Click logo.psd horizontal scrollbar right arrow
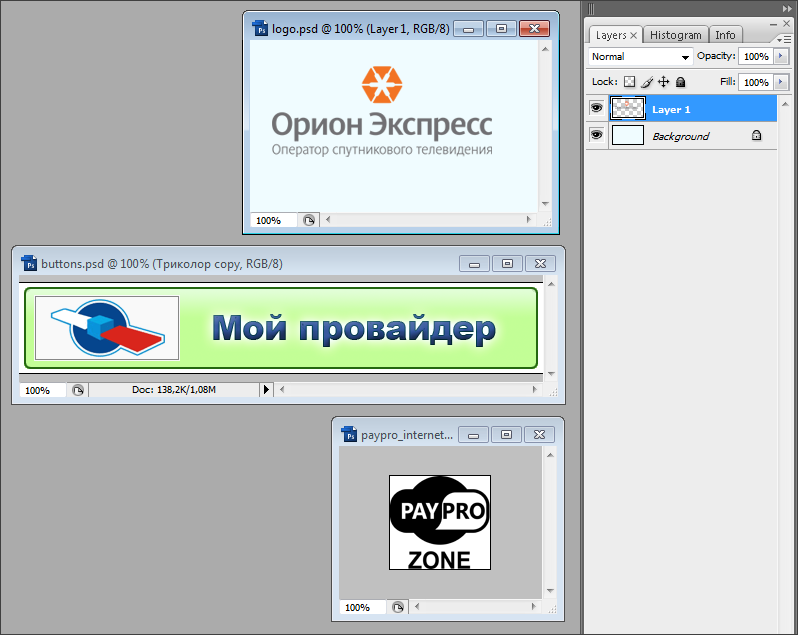Viewport: 798px width, 635px height. pyautogui.click(x=529, y=220)
